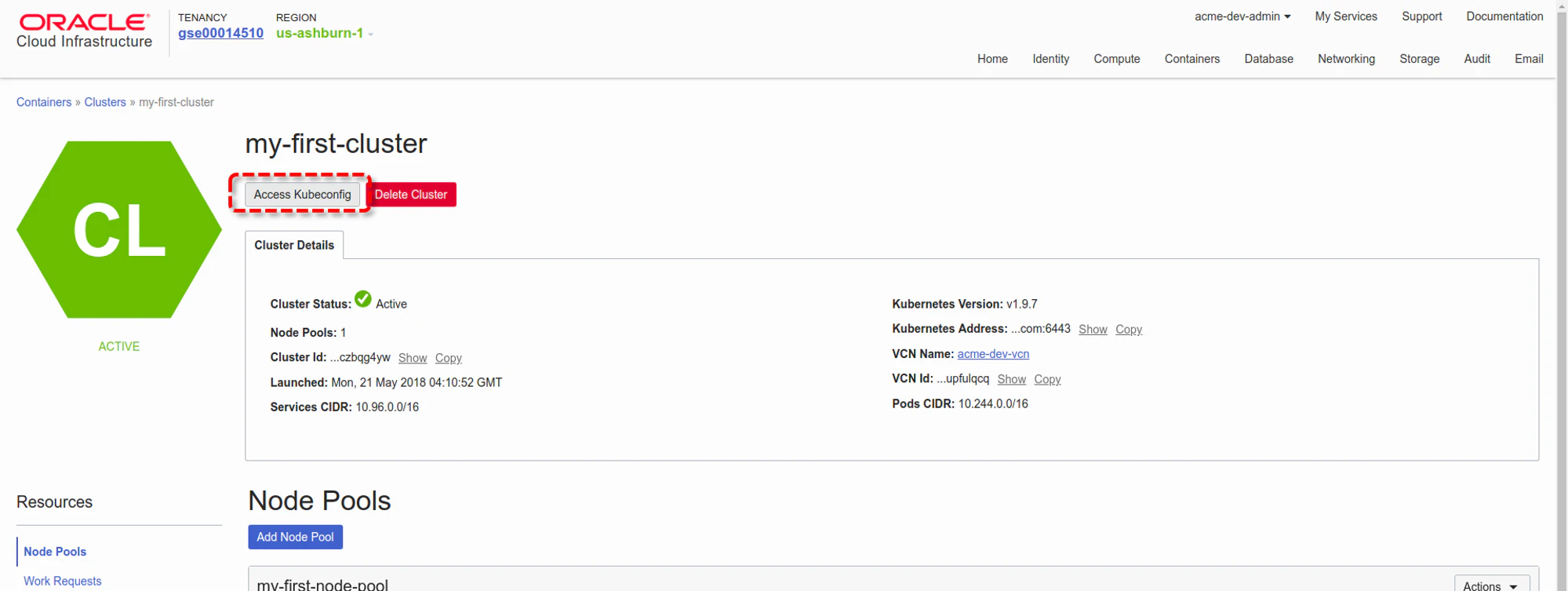The width and height of the screenshot is (1568, 591).
Task: Click the Add Node Pool button
Action: click(x=295, y=537)
